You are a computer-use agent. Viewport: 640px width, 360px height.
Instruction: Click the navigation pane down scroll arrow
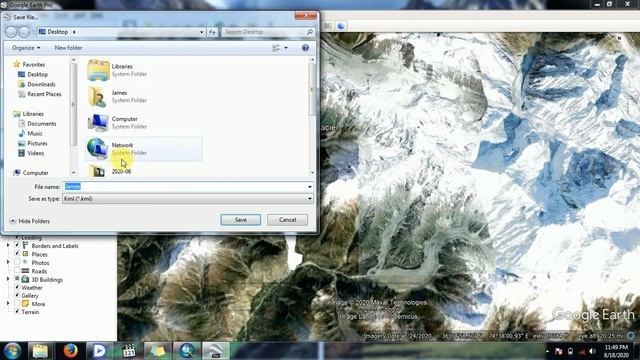click(73, 173)
